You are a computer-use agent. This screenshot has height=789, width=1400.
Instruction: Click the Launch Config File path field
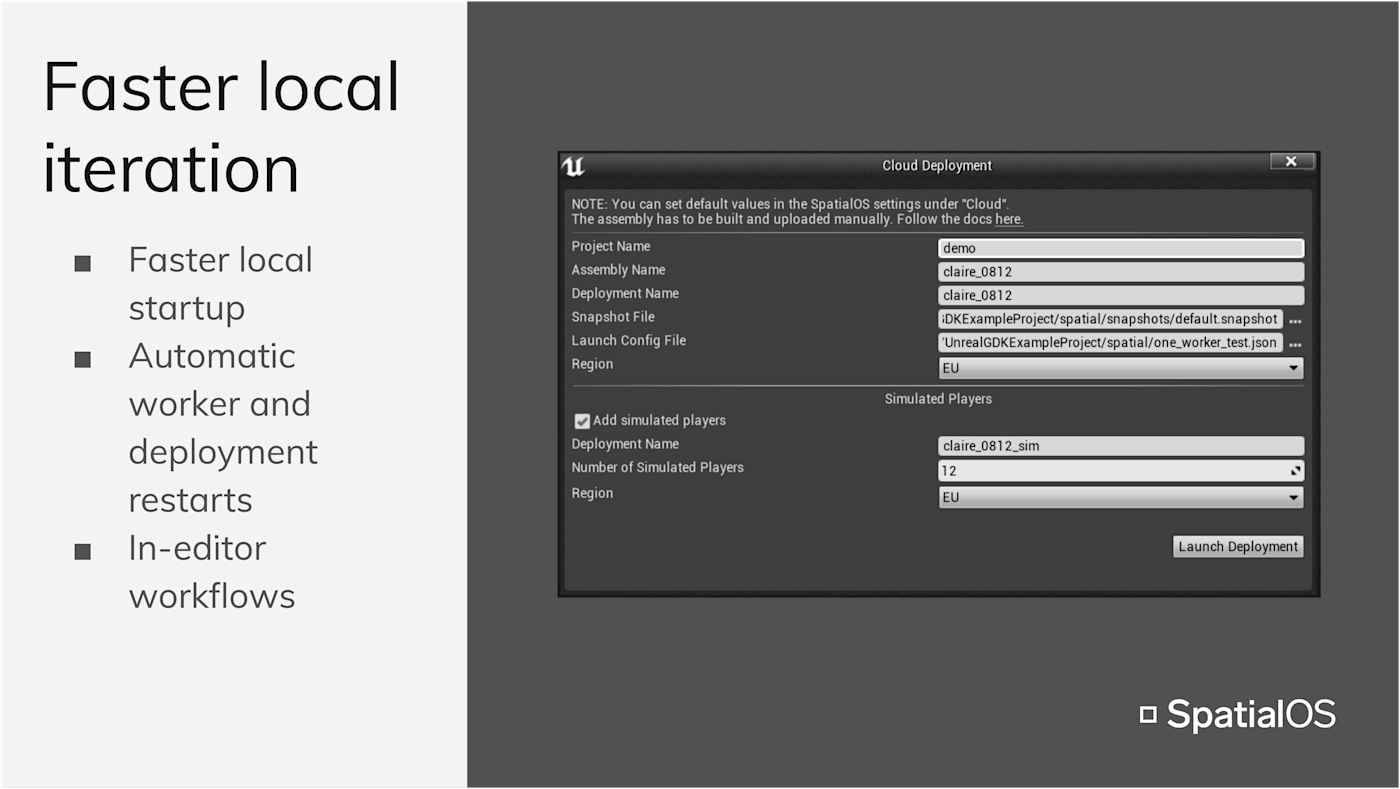1110,343
